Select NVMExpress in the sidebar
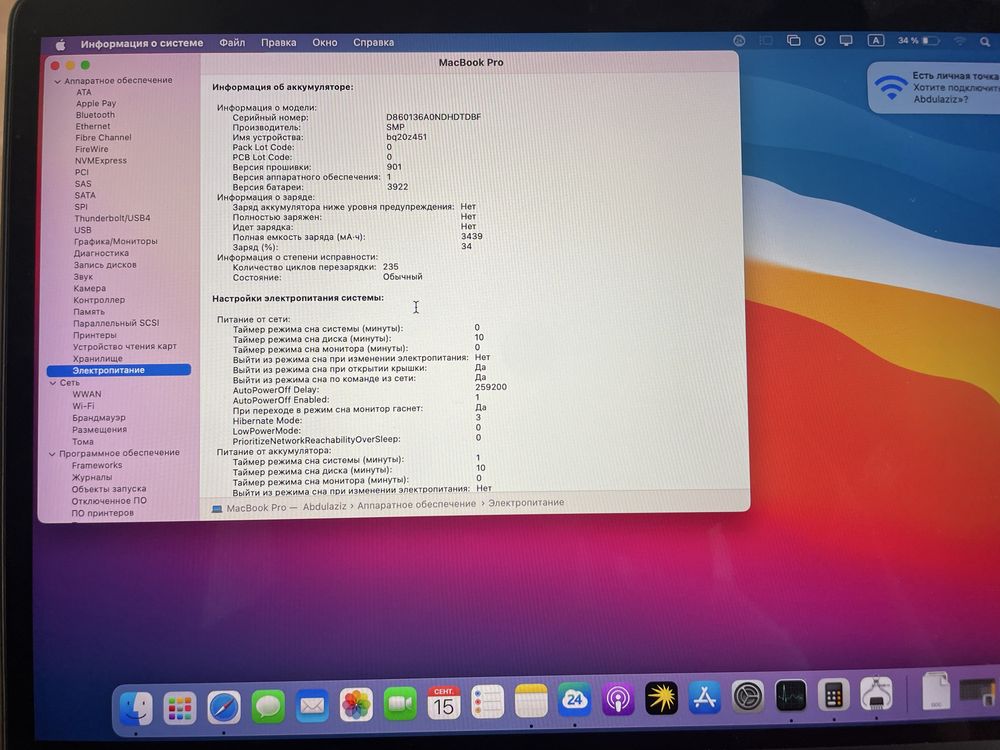The width and height of the screenshot is (1000, 750). click(x=101, y=161)
